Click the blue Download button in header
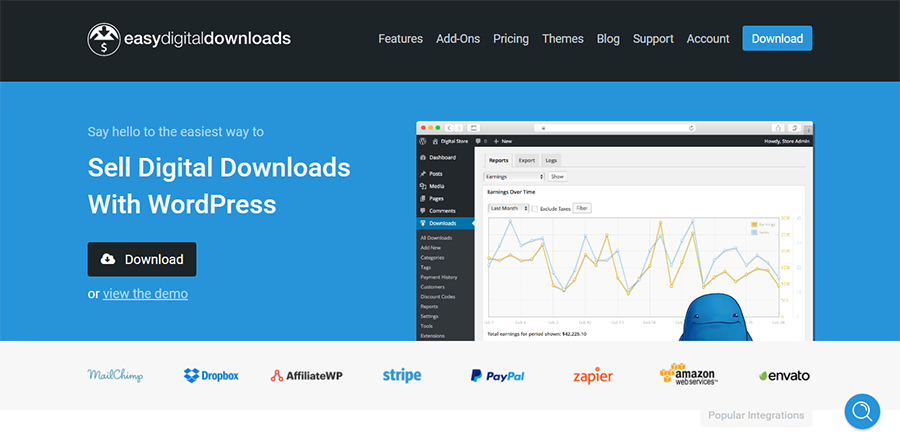Screen dimensions: 900x445 click(x=777, y=38)
